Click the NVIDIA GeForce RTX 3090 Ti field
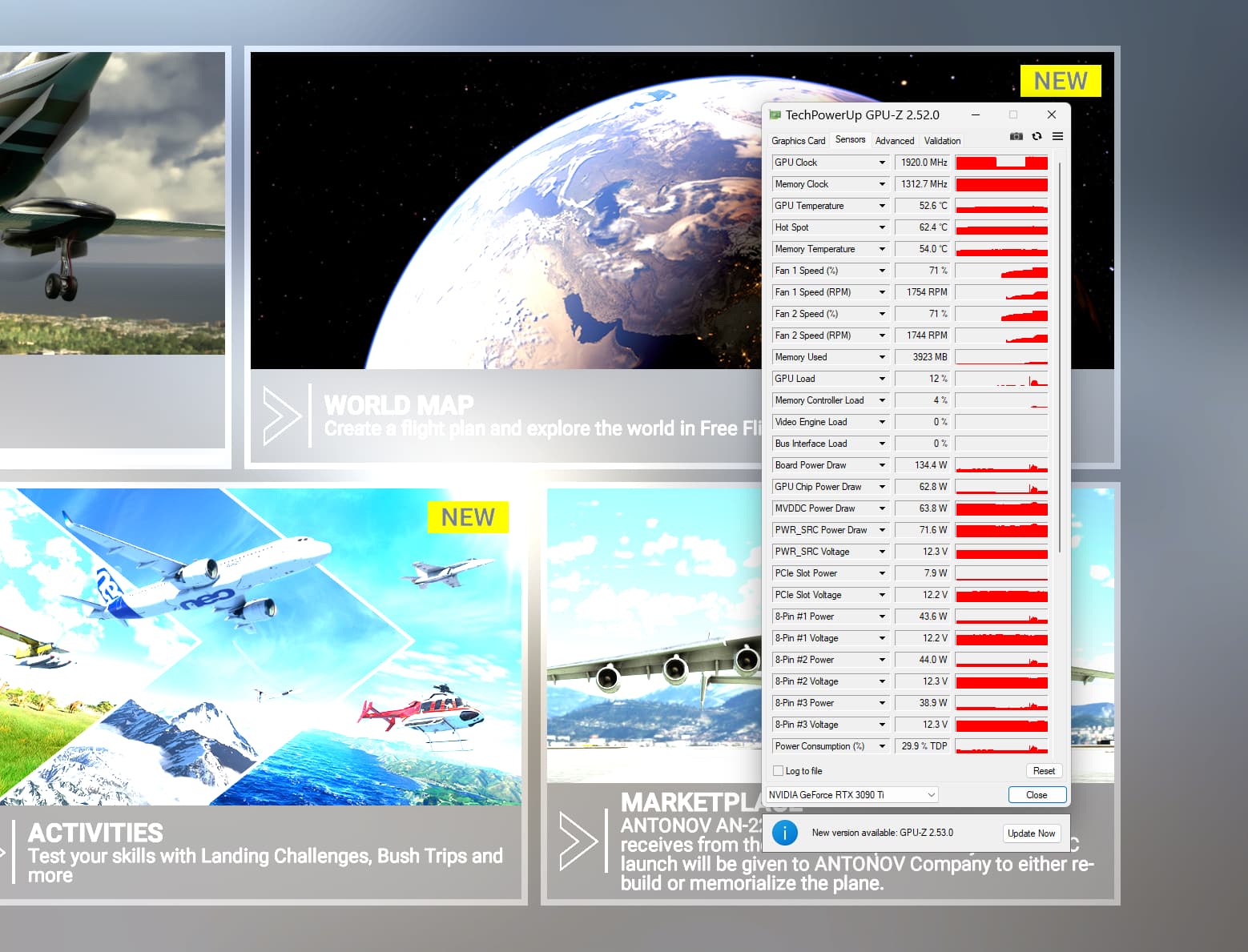This screenshot has height=952, width=1248. point(833,794)
